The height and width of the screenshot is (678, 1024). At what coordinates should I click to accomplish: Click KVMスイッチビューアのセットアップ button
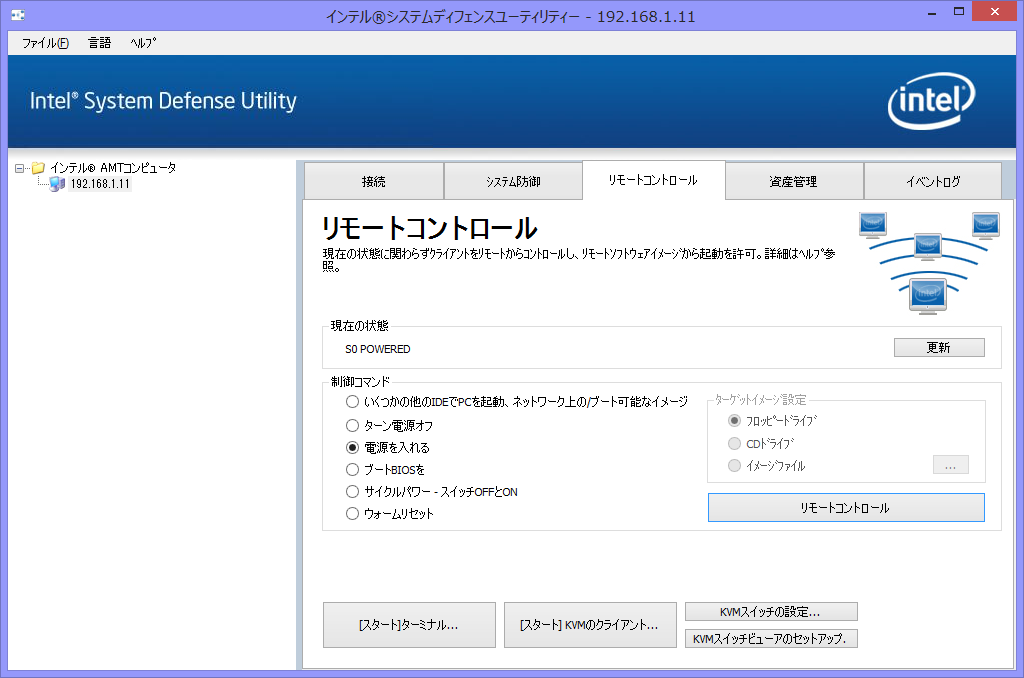pos(771,639)
